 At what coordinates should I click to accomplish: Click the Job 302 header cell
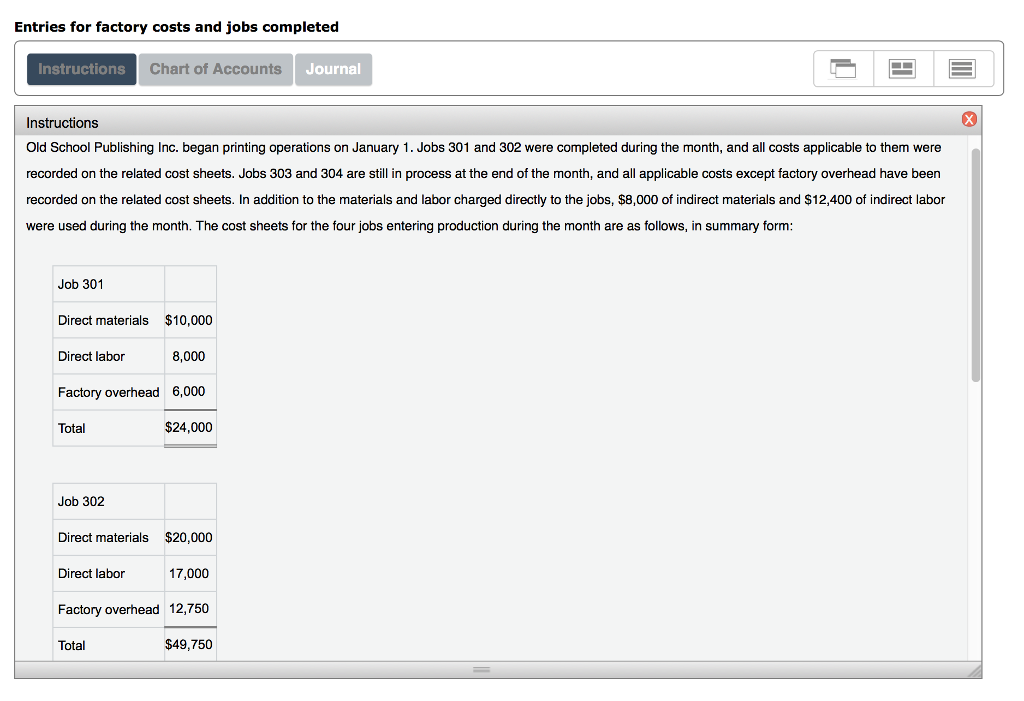[109, 501]
